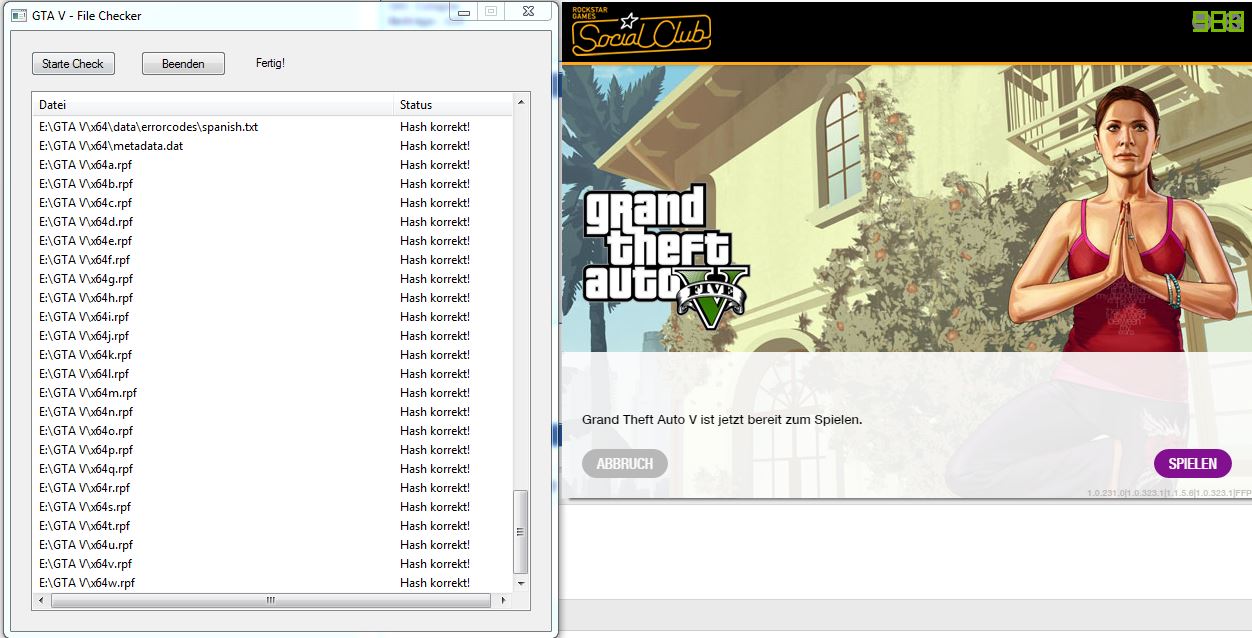Viewport: 1252px width, 638px height.
Task: Select row E:\GTA V\x64\data\errorcodes\spanish.txt
Action: point(272,127)
